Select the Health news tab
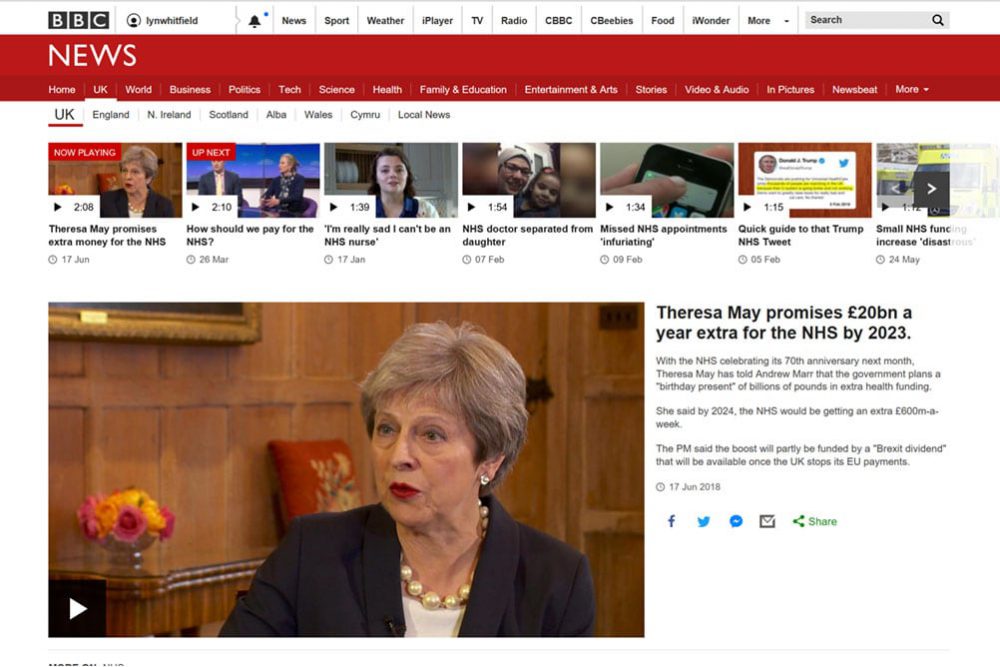The image size is (1000, 667). 387,89
